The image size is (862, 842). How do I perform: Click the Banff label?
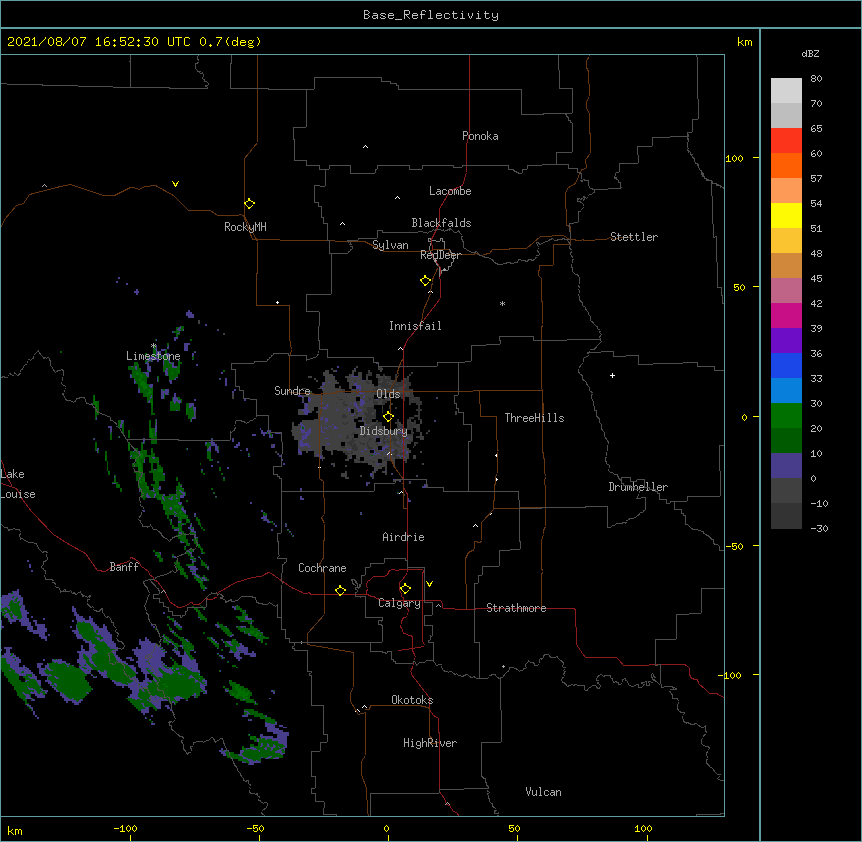[x=124, y=567]
